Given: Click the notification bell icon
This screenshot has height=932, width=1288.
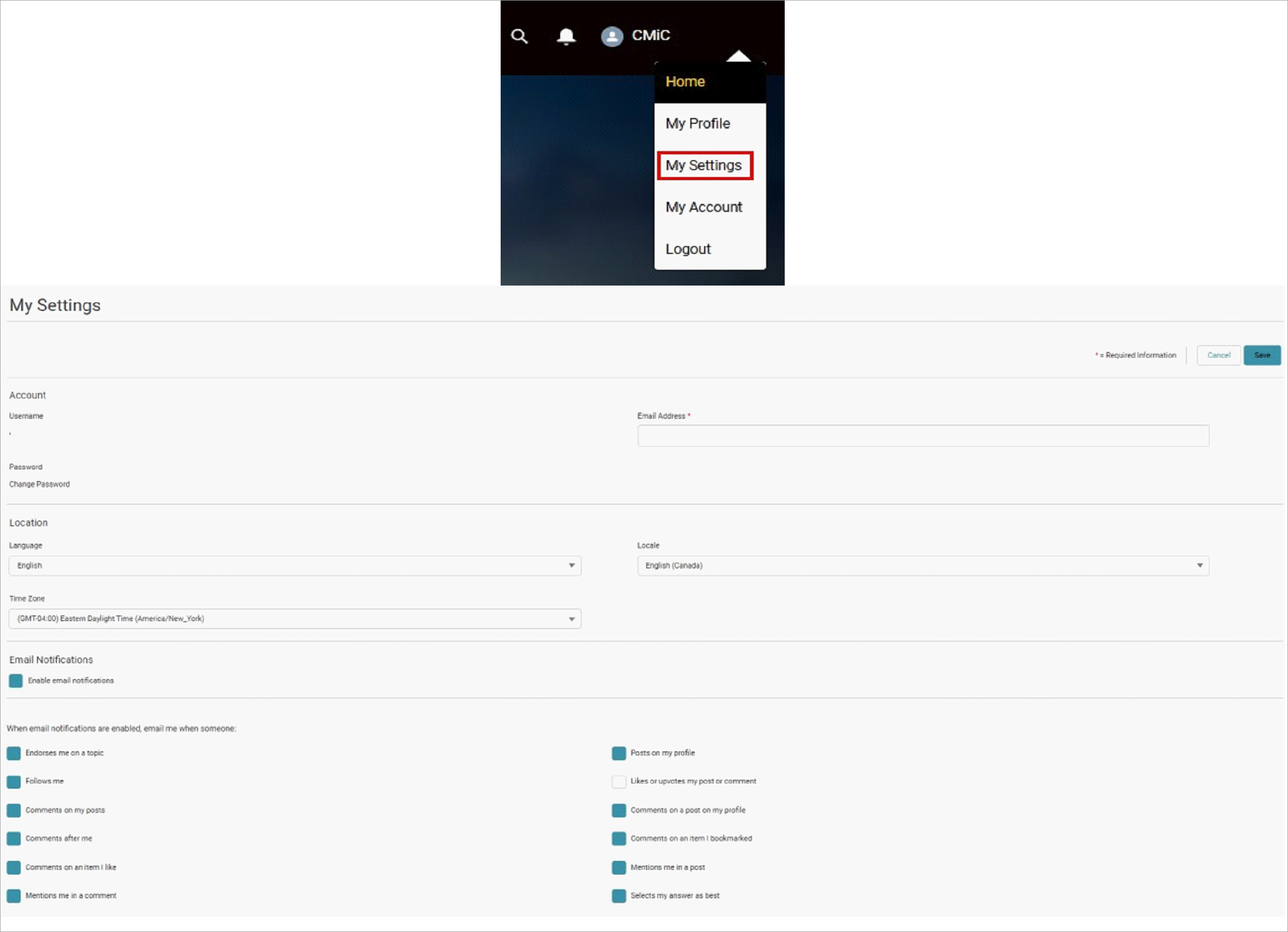Looking at the screenshot, I should point(565,36).
